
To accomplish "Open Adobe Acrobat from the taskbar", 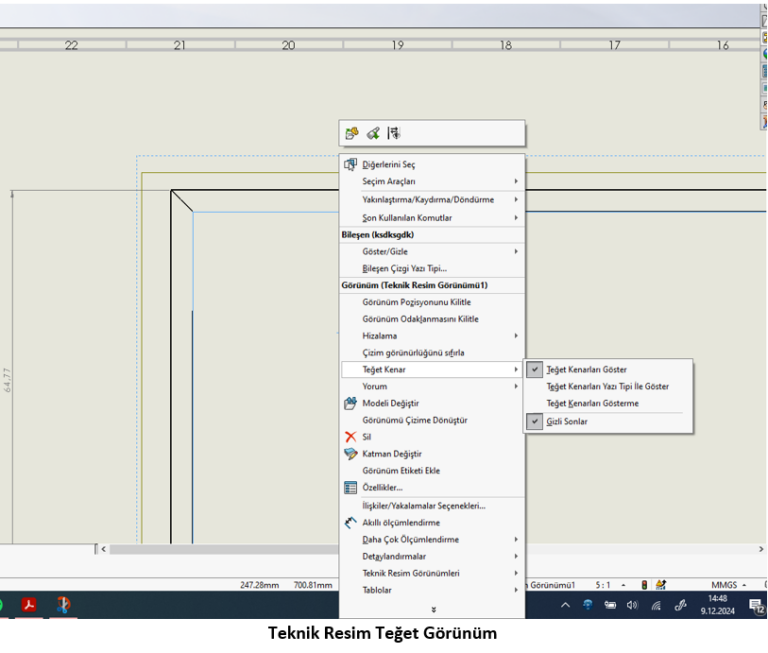I will 30,604.
